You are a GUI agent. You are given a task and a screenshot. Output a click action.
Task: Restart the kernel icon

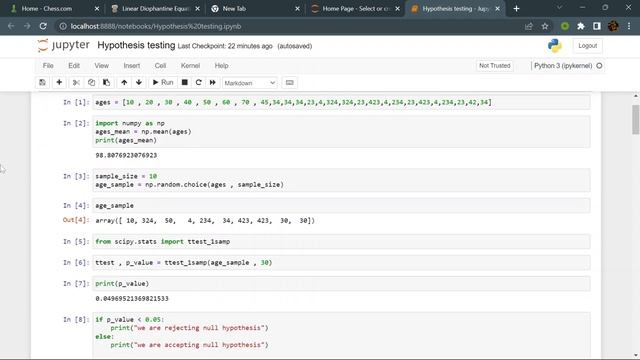[x=198, y=82]
